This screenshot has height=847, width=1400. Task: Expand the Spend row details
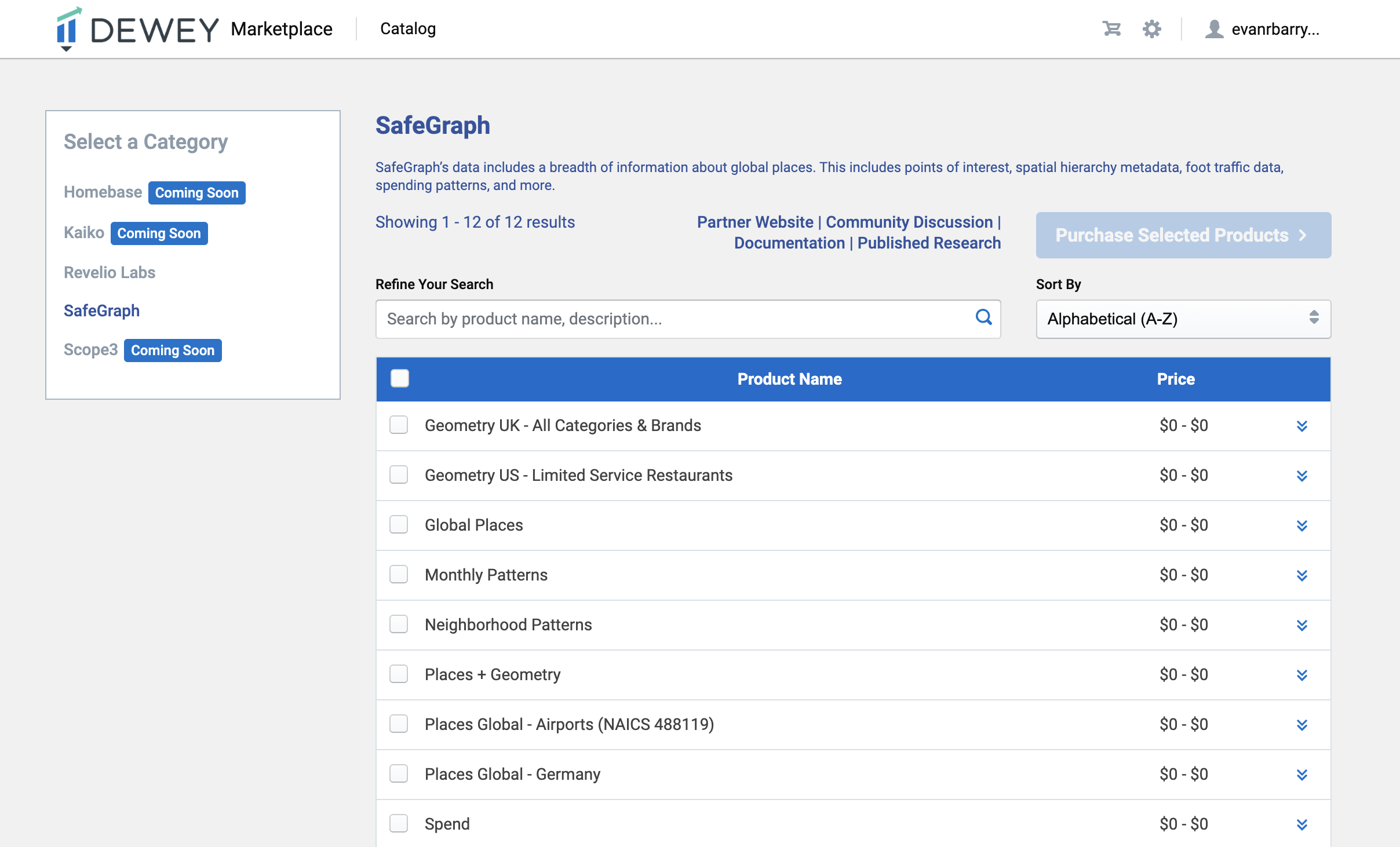(x=1302, y=825)
